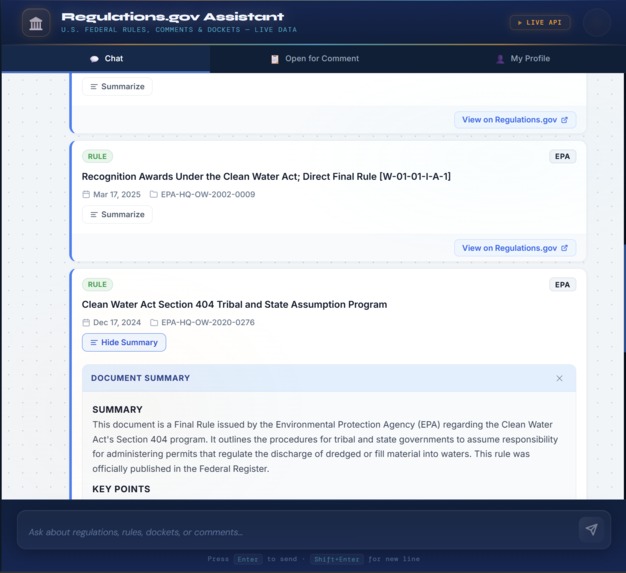Screen dimensions: 626x573
Task: Summarize the Recognition Awards rule
Action: click(117, 214)
